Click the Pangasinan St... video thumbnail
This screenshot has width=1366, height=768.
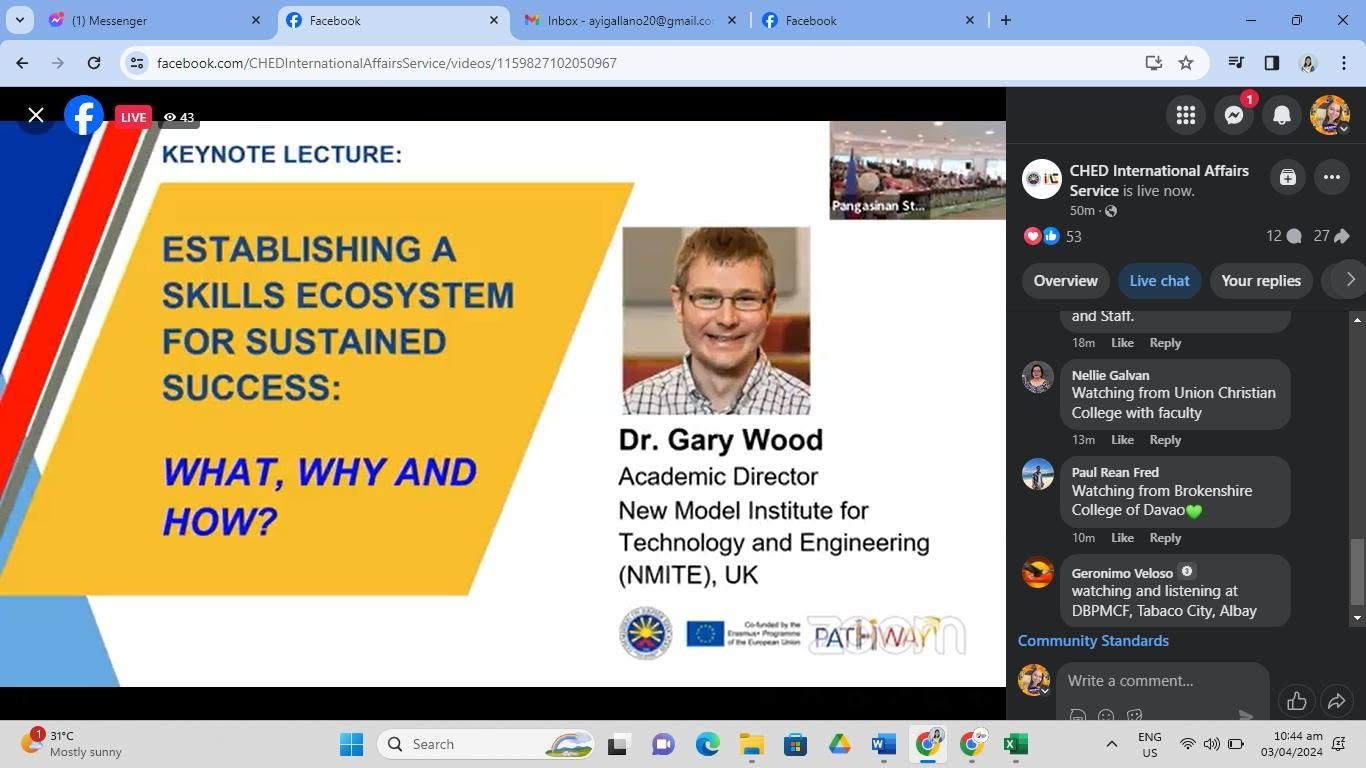click(917, 170)
